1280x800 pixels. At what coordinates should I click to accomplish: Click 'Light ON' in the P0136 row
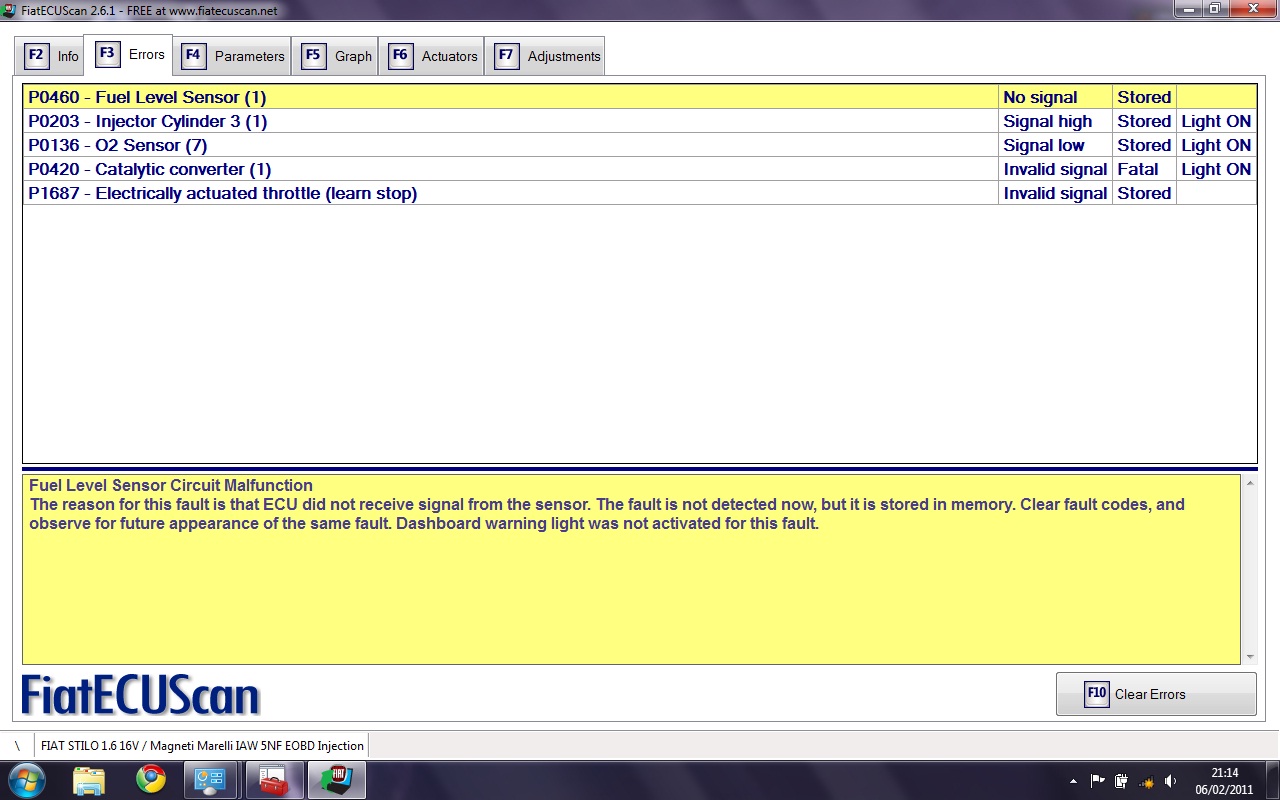pos(1216,145)
